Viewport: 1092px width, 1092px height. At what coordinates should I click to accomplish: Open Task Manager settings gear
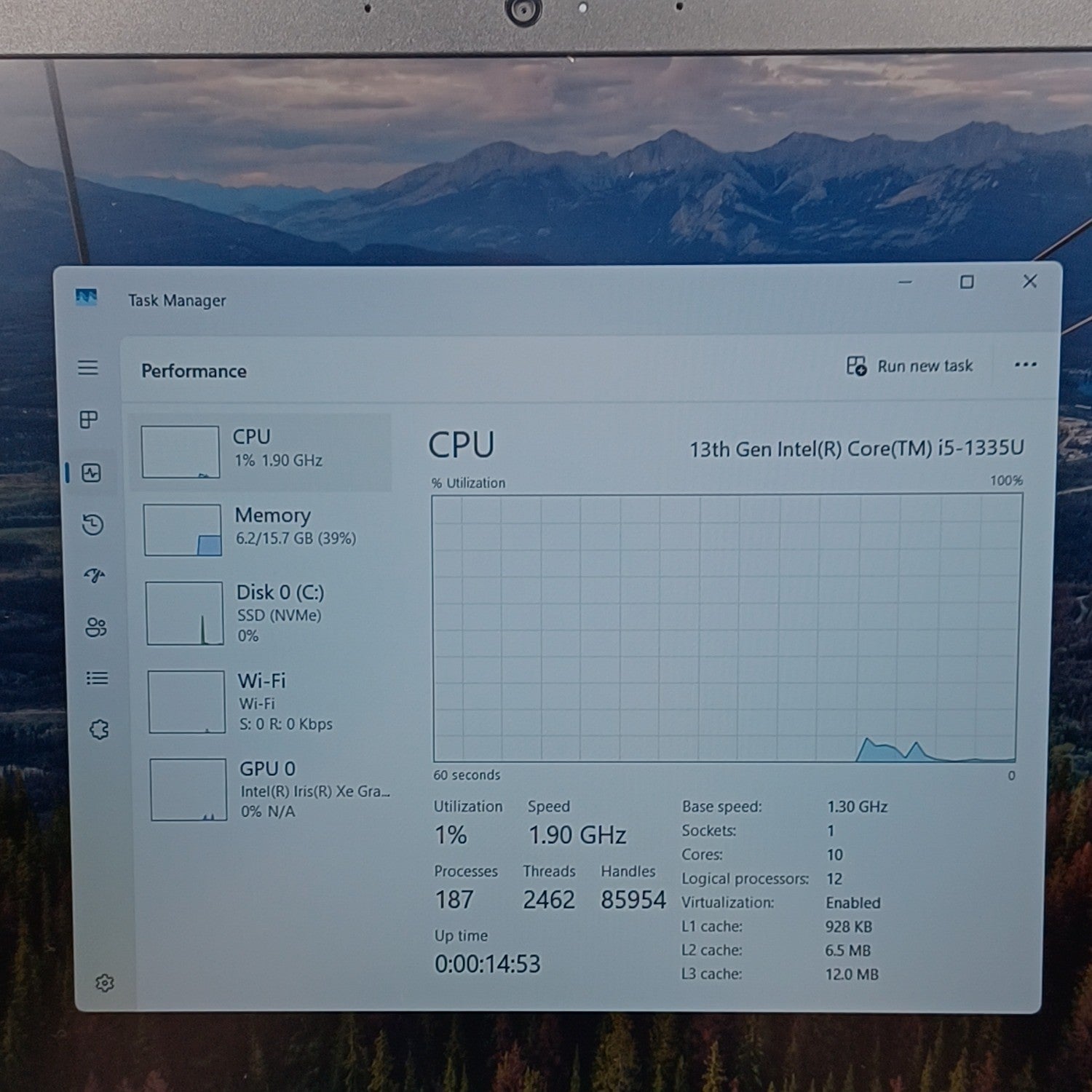[x=105, y=983]
